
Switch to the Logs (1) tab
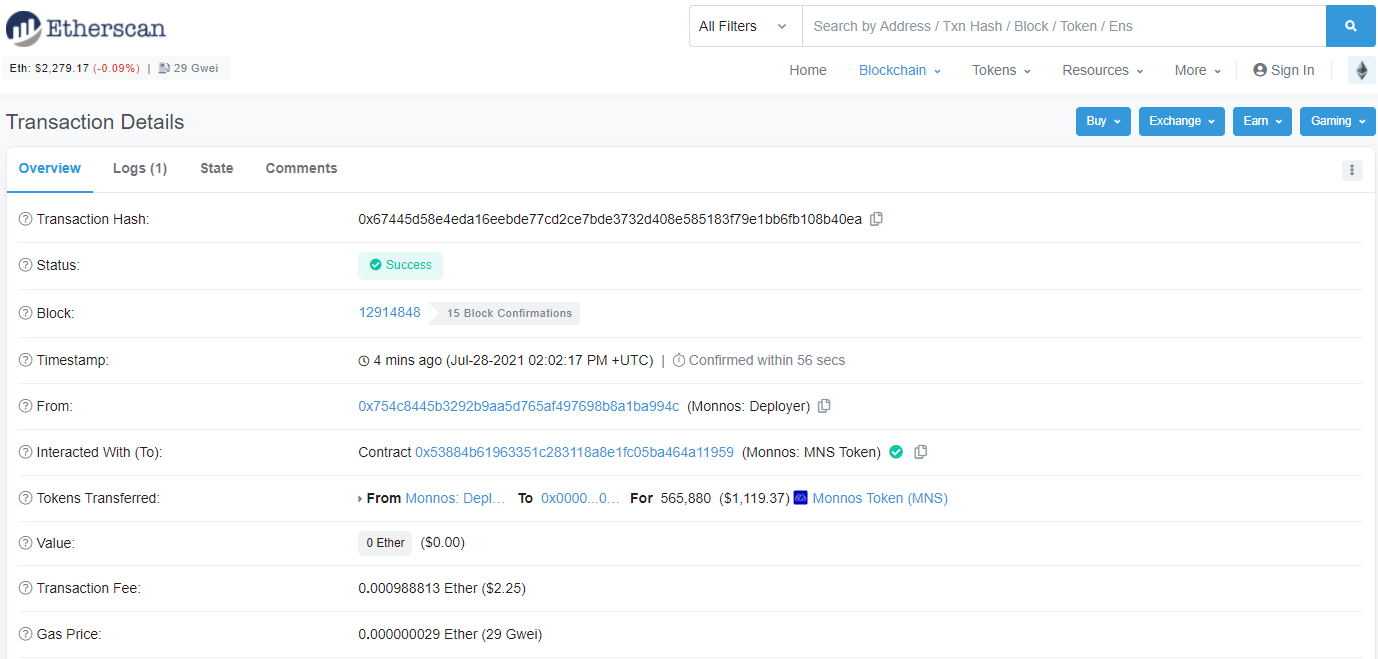[x=140, y=168]
